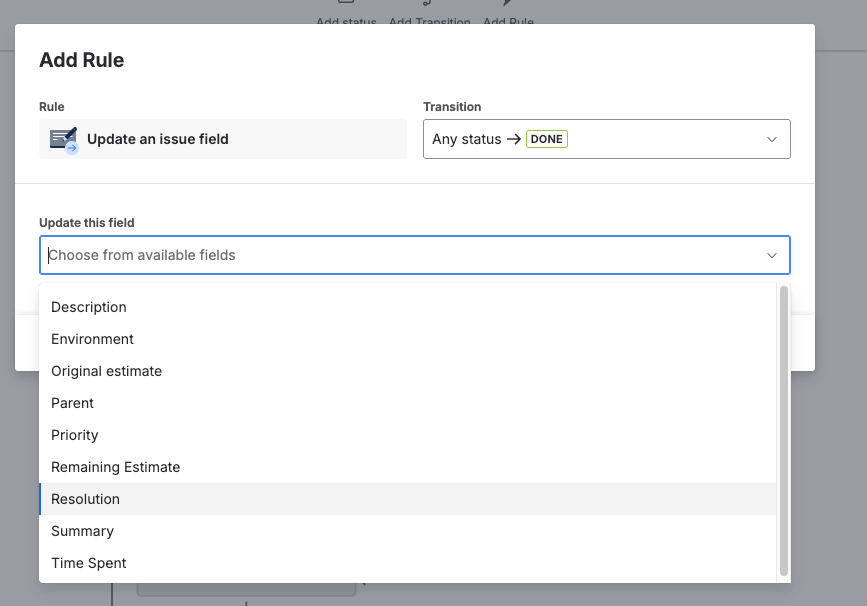The height and width of the screenshot is (606, 867).
Task: Open the Transition dropdown
Action: (606, 139)
